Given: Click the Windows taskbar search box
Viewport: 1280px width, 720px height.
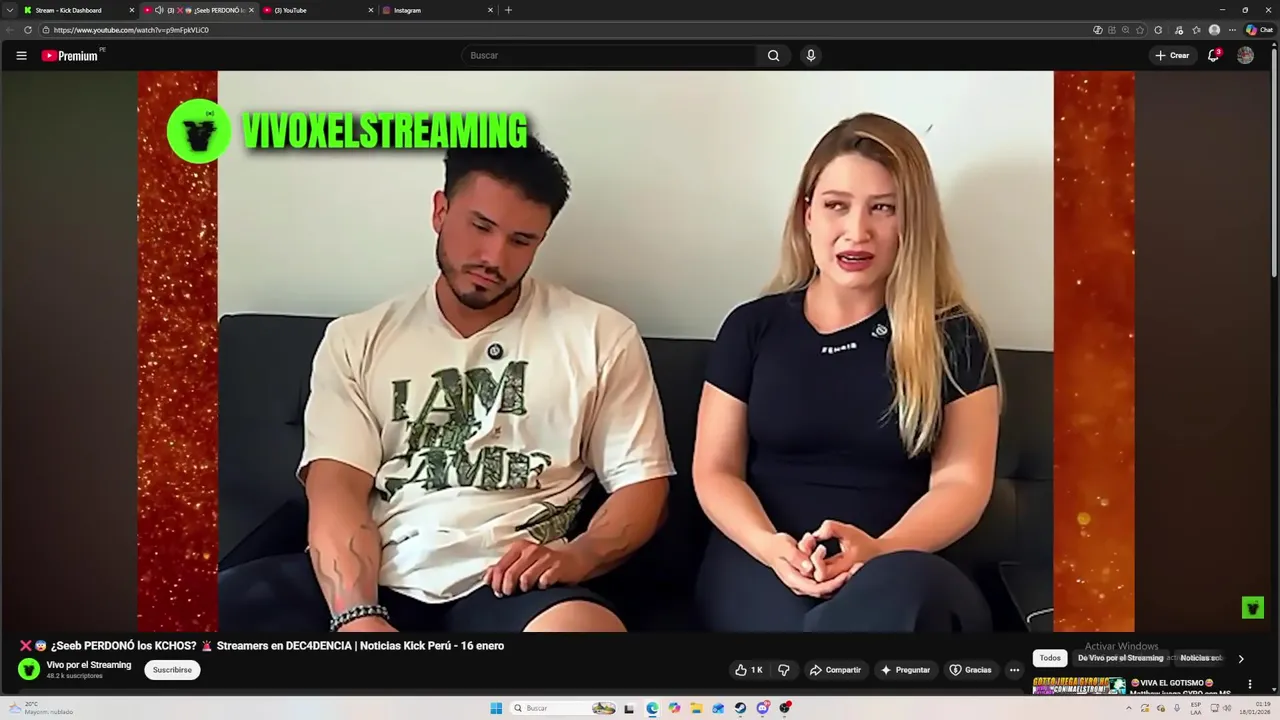Looking at the screenshot, I should pos(565,708).
